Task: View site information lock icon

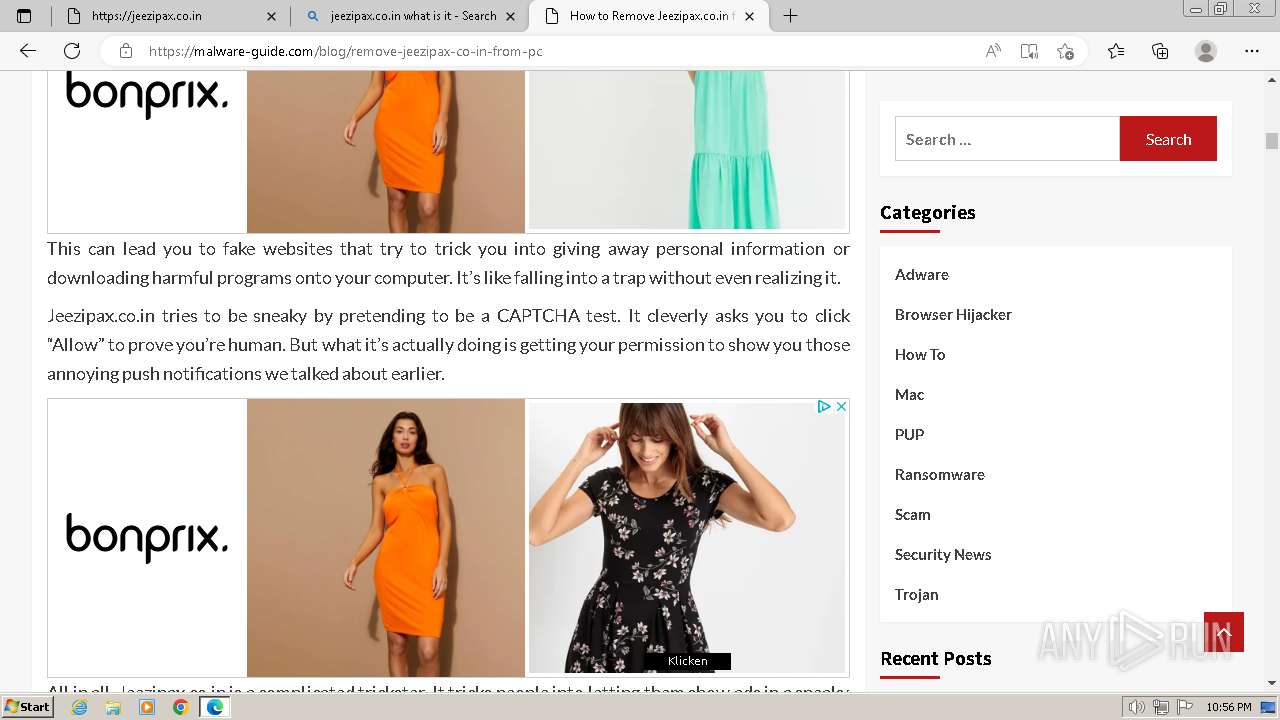Action: (126, 51)
